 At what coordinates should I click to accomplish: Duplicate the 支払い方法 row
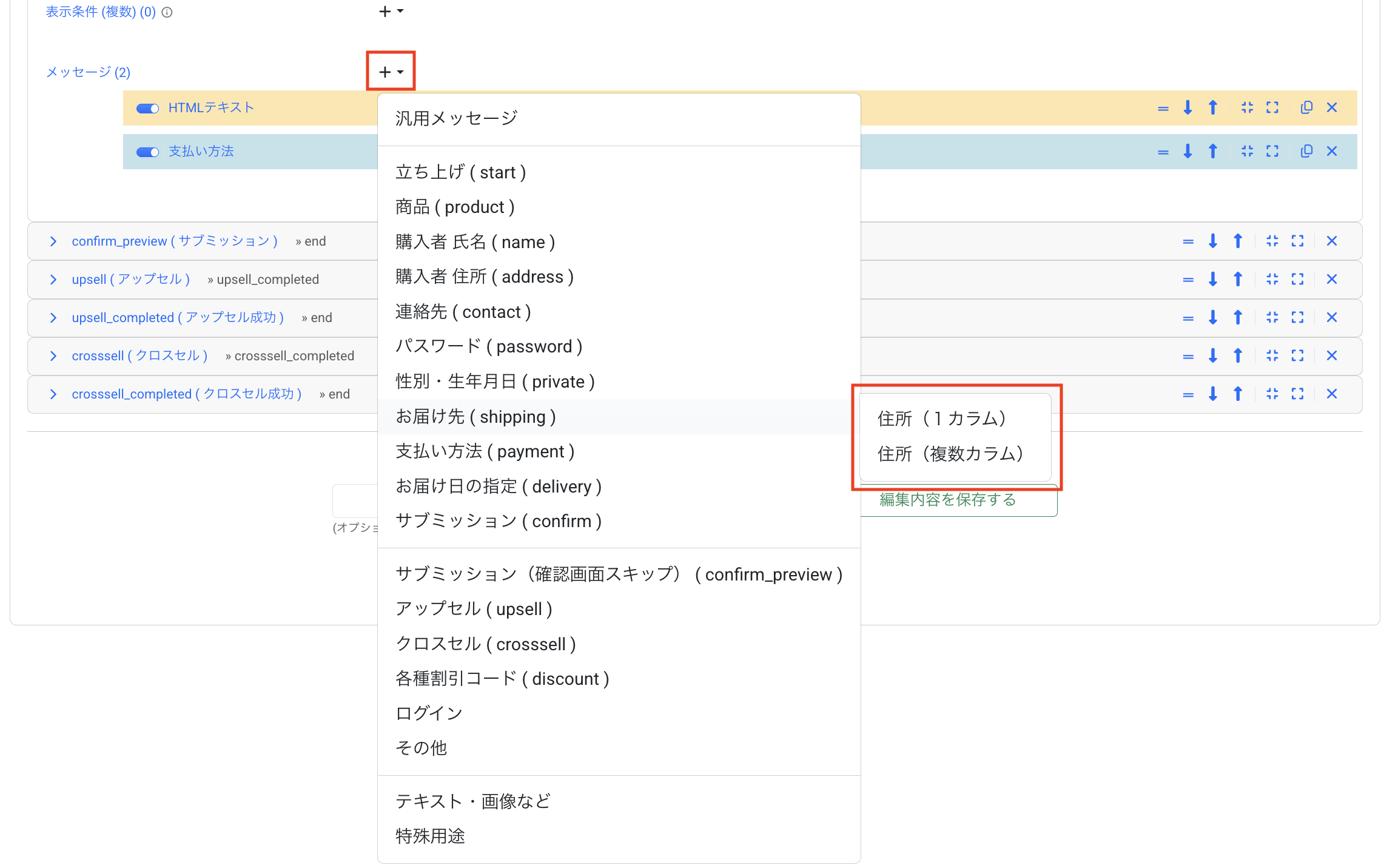pos(1306,151)
